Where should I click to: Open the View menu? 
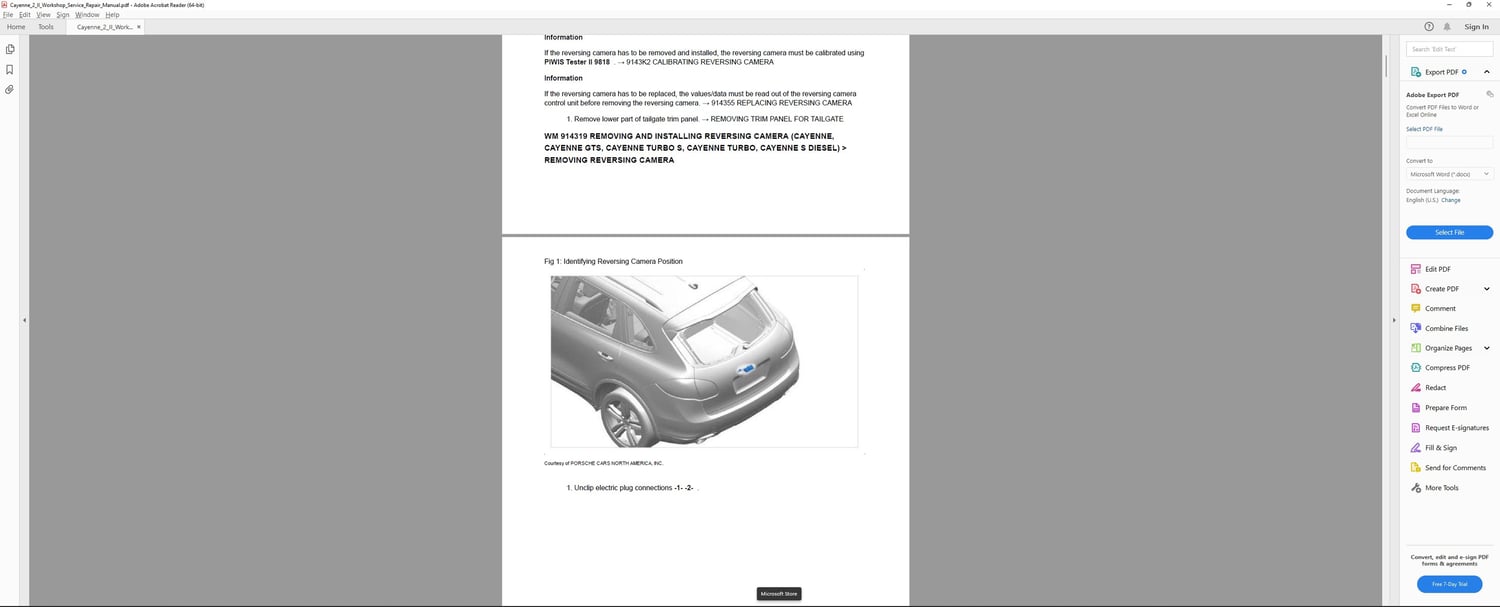(x=43, y=15)
